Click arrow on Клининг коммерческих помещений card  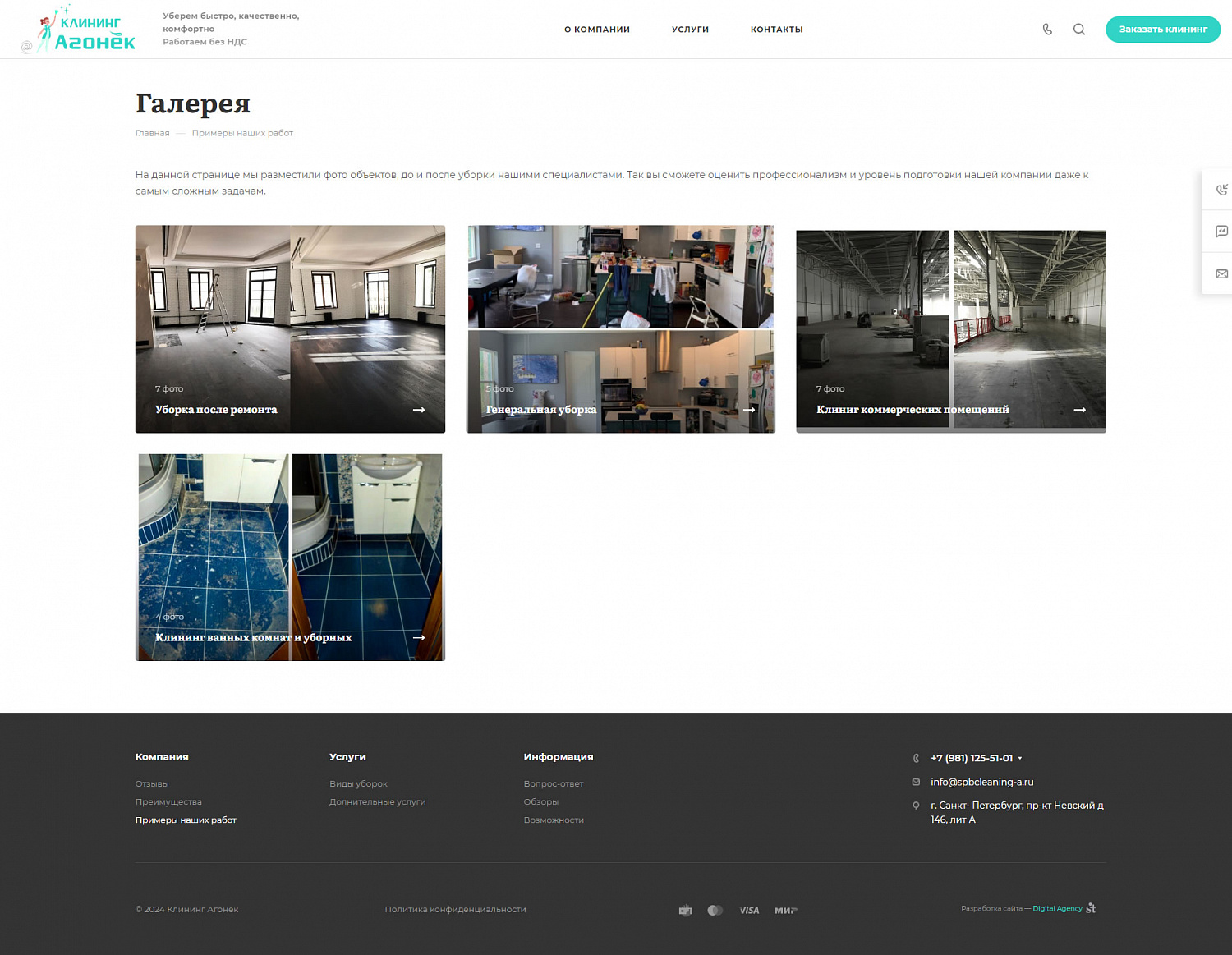pyautogui.click(x=1080, y=410)
